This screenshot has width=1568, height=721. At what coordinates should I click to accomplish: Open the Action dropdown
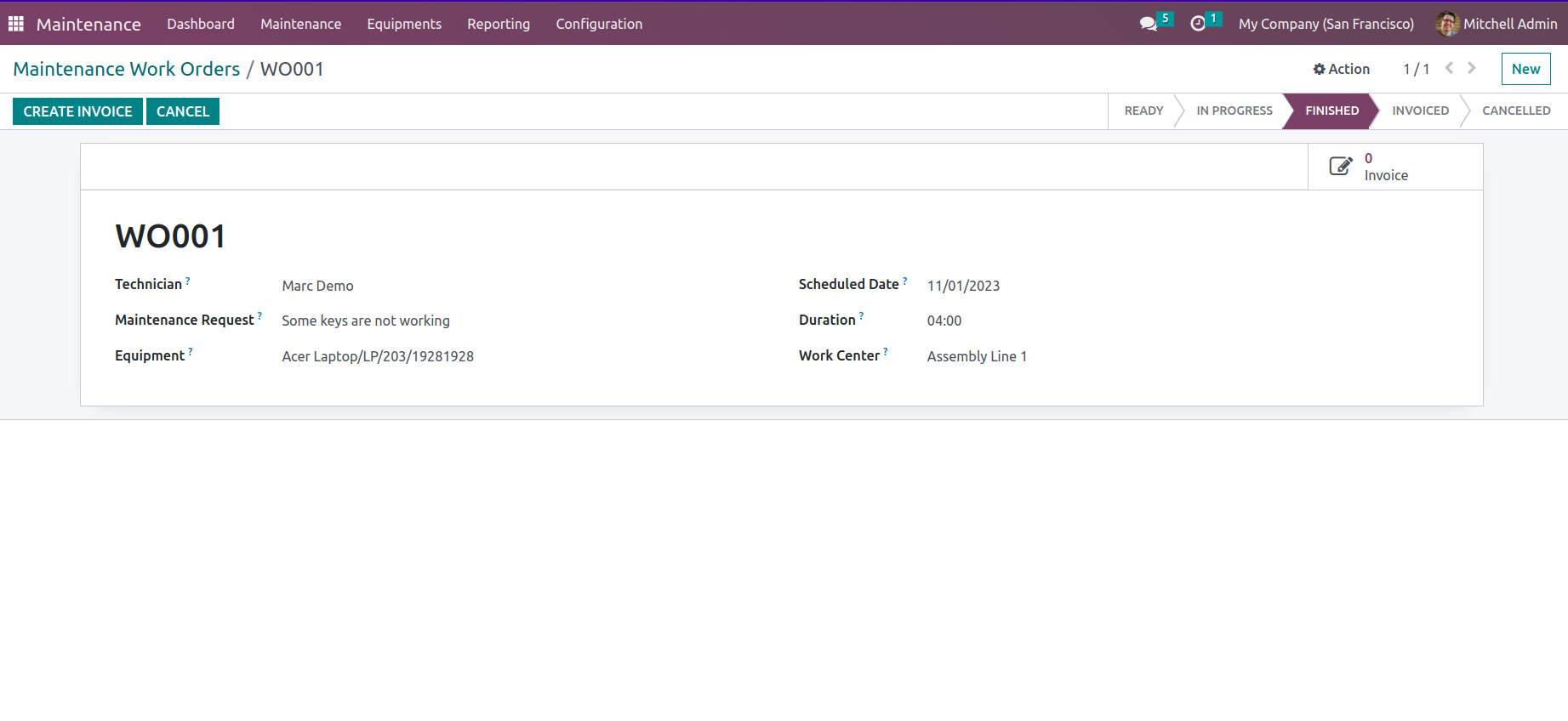[1342, 69]
